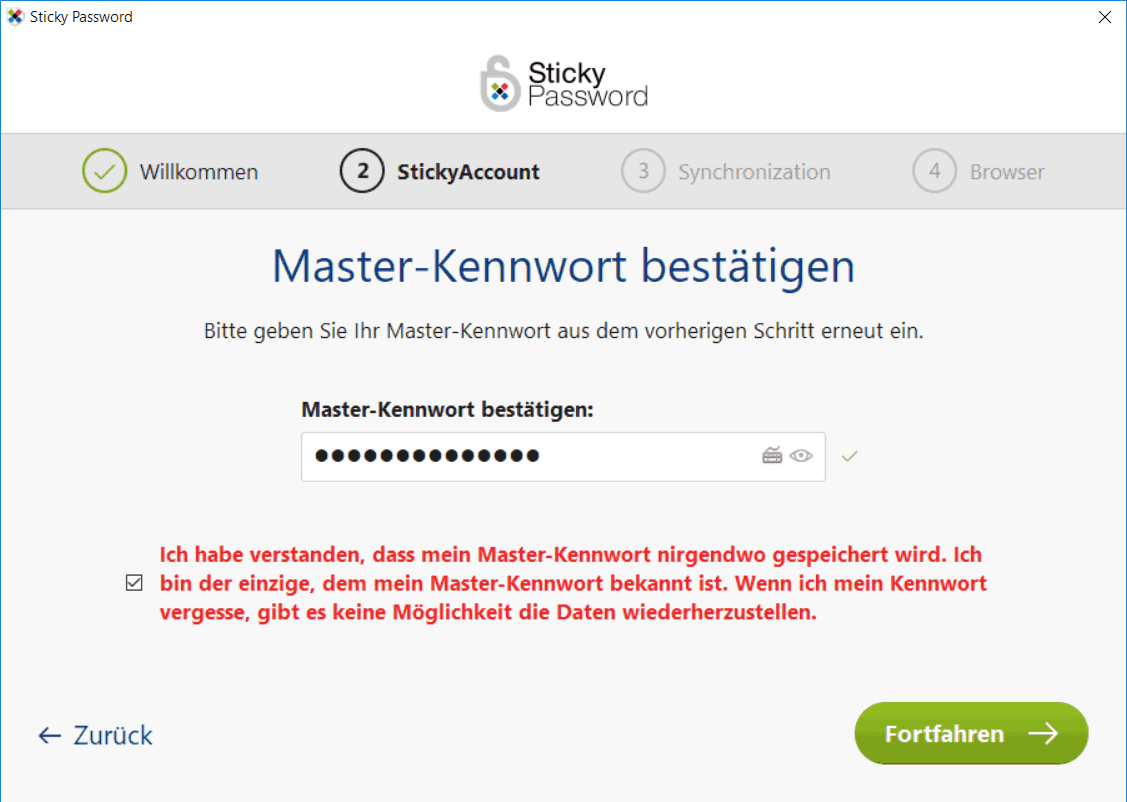Viewport: 1127px width, 802px height.
Task: Uncheck the master password understanding checkbox
Action: pos(134,583)
